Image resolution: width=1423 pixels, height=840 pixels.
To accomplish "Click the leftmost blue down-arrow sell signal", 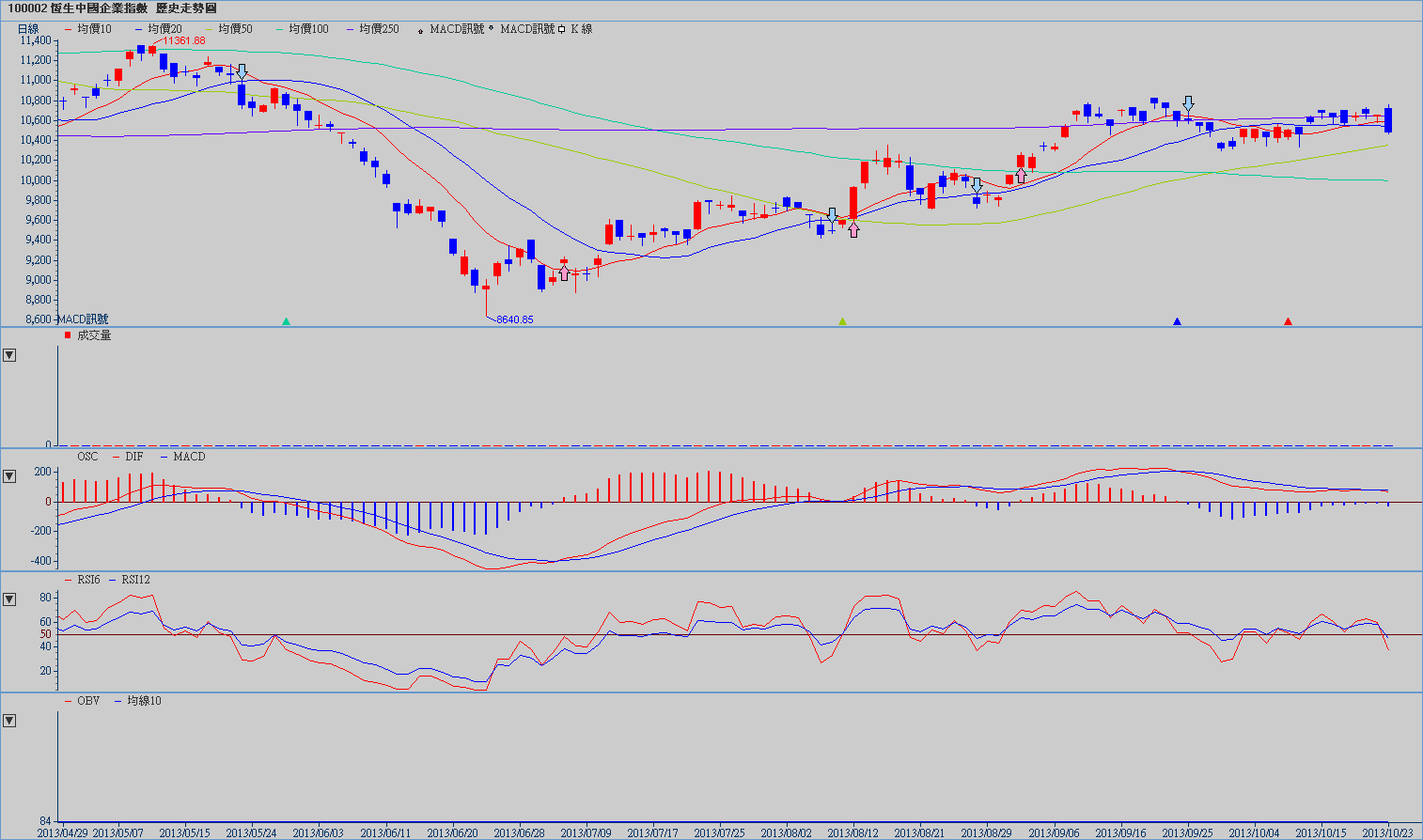I will pos(242,71).
